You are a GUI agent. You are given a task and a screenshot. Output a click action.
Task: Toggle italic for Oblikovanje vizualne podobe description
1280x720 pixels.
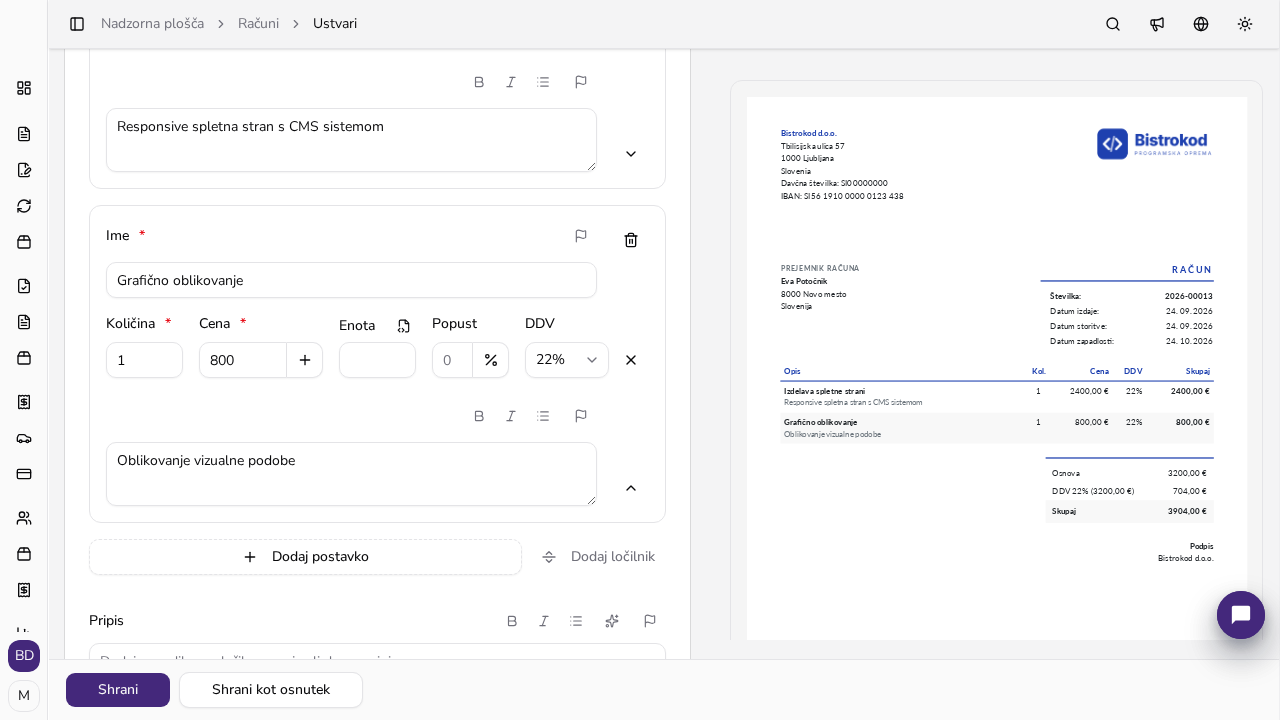click(511, 416)
